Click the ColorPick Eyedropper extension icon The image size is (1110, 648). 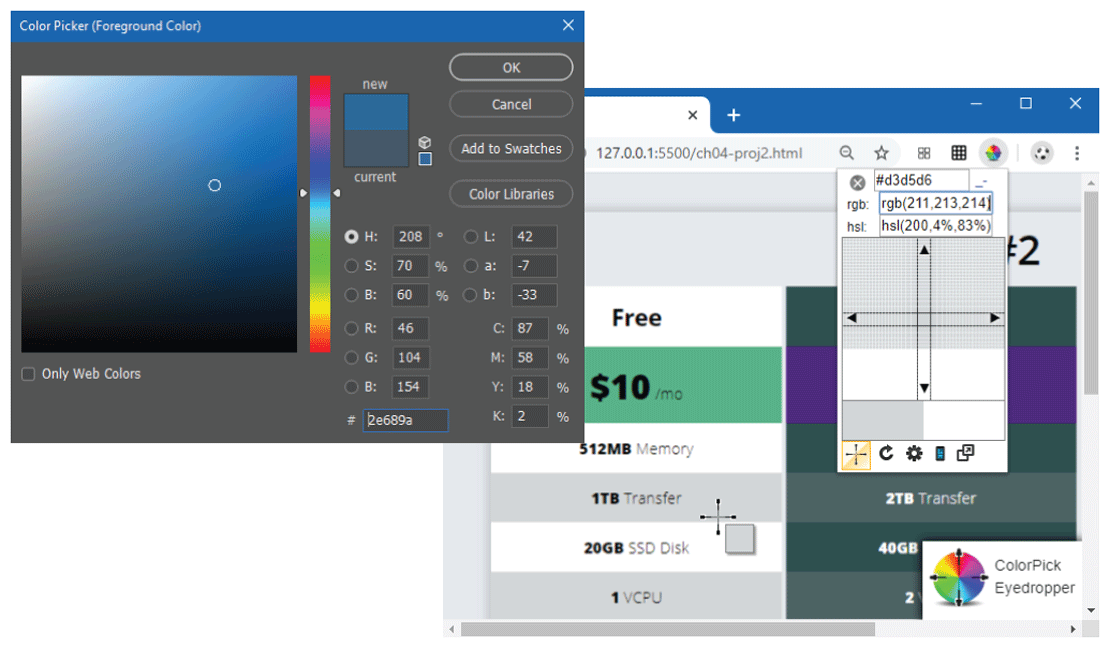coord(992,153)
